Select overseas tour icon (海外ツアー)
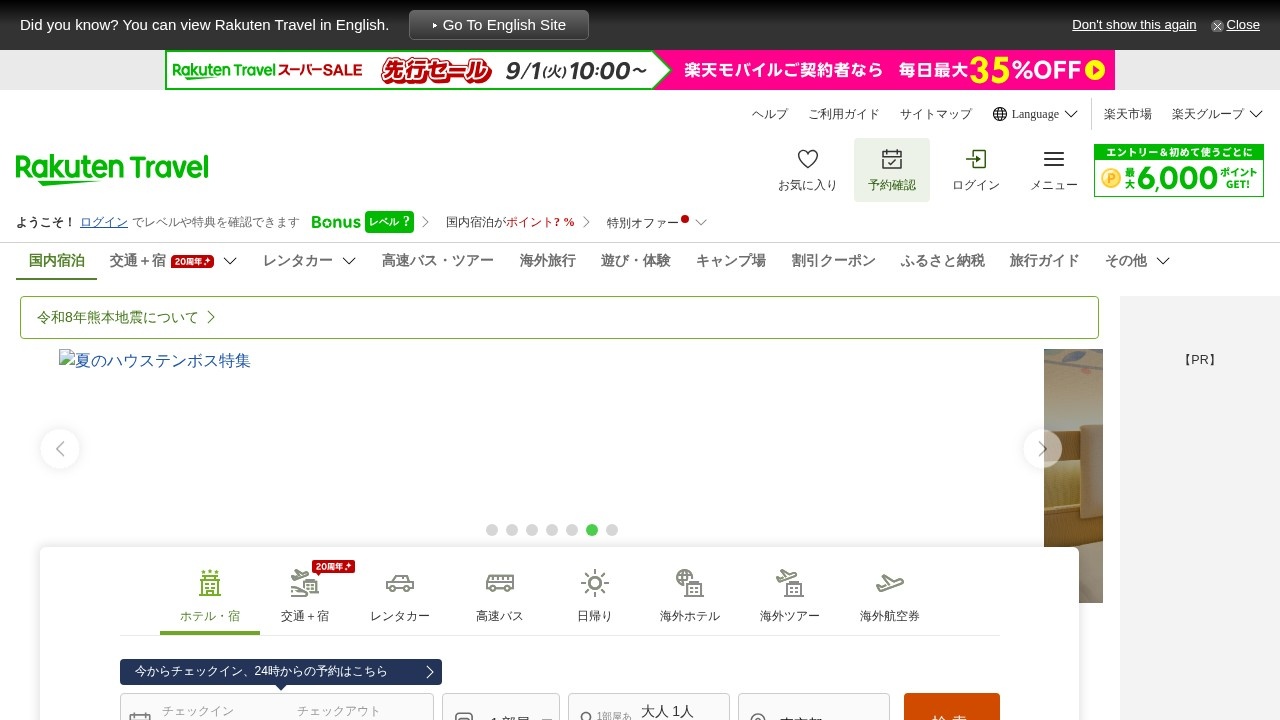 point(790,583)
